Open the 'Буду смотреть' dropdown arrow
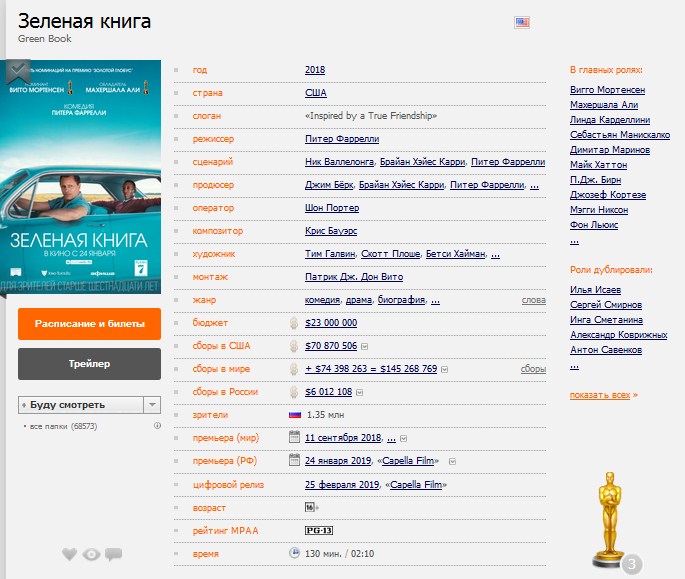 coord(152,405)
